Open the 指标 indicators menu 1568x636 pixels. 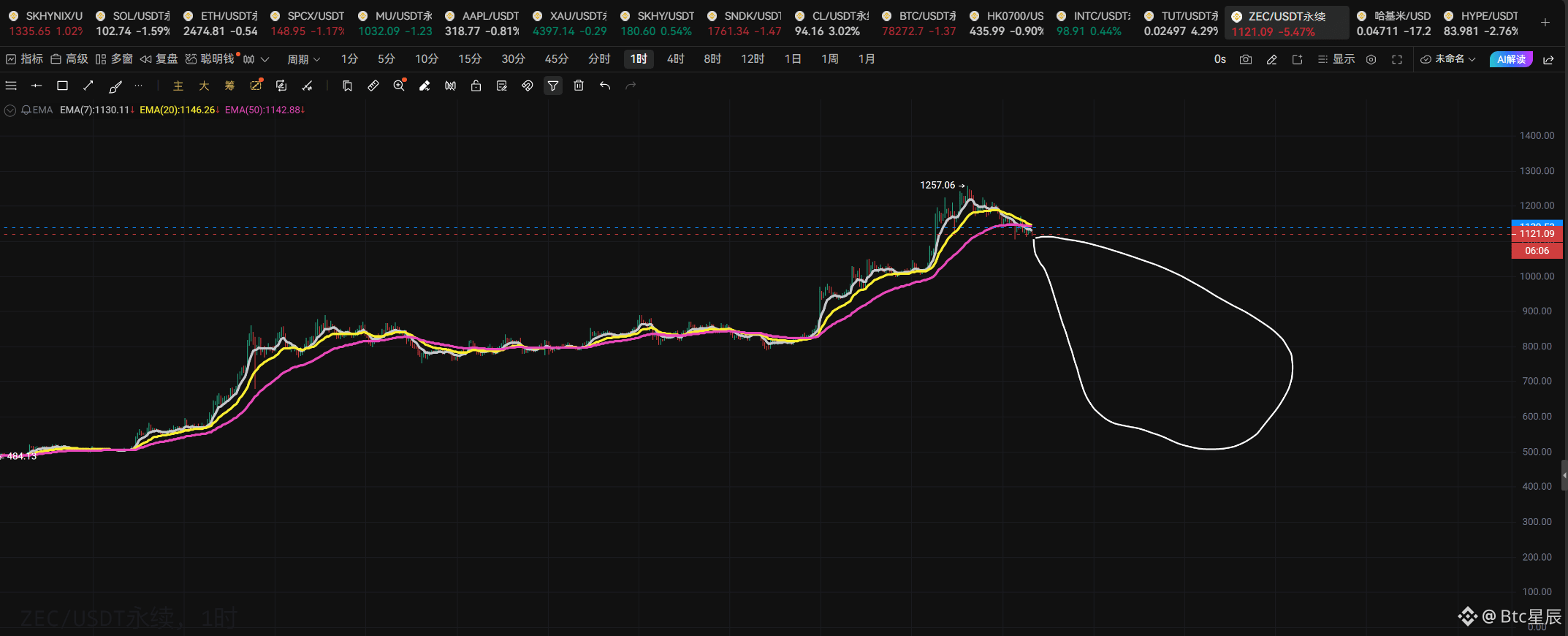click(x=25, y=59)
